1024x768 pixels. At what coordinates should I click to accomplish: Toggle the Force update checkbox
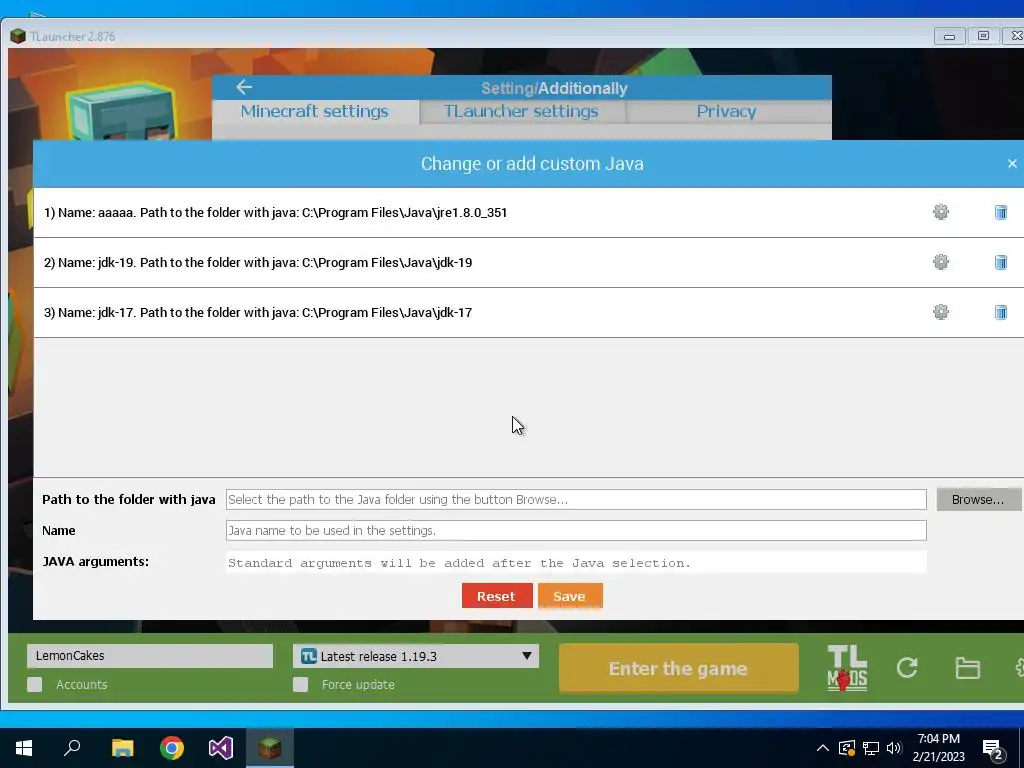[300, 684]
